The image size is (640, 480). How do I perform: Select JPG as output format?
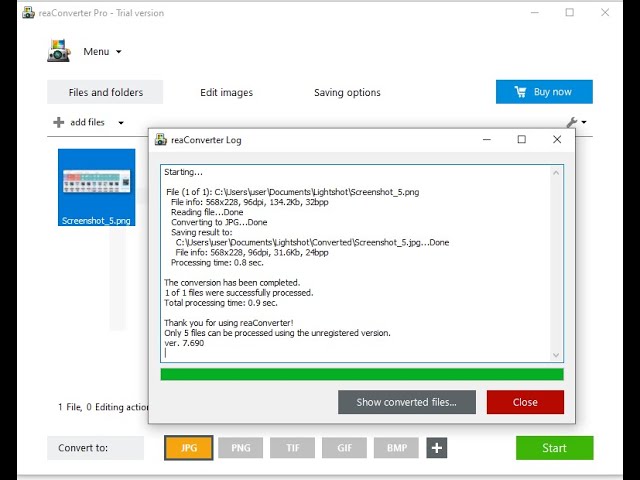(188, 448)
